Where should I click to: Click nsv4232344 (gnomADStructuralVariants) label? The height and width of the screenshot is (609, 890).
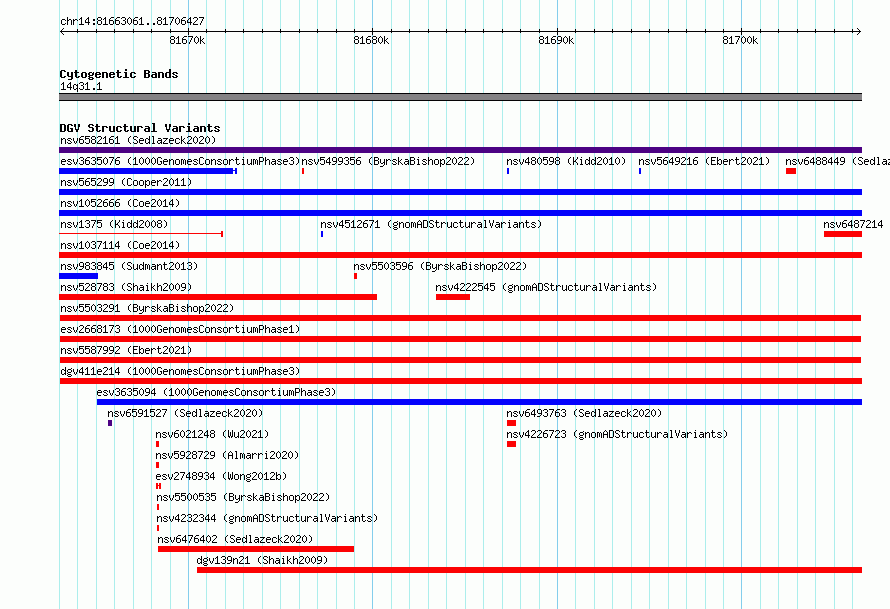coord(267,518)
